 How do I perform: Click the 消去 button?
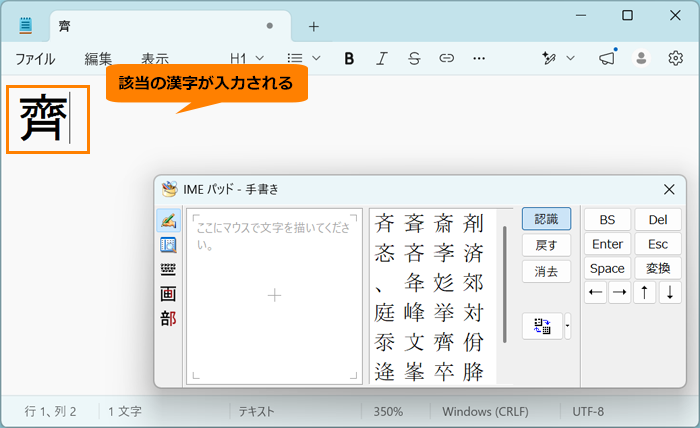(x=546, y=271)
